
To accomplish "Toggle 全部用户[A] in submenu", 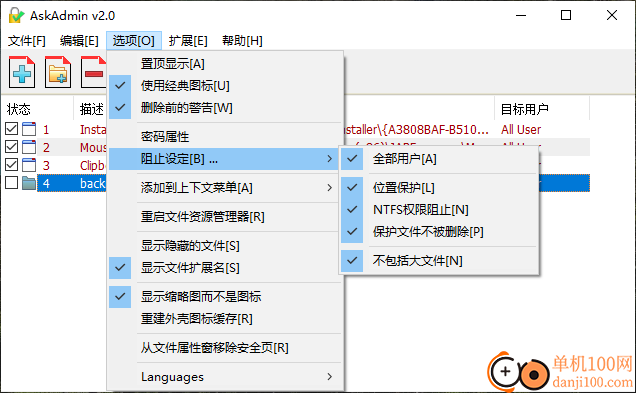I will pos(439,159).
